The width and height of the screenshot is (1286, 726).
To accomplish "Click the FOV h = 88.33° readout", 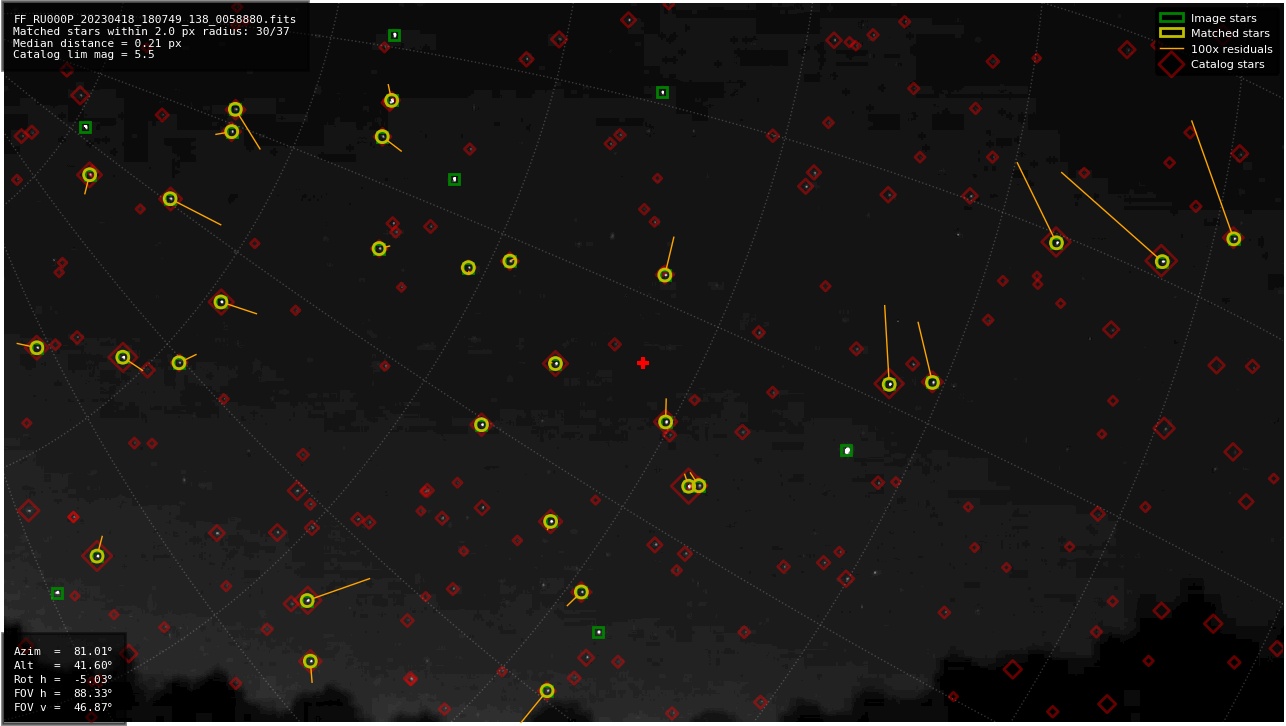I will click(x=63, y=693).
